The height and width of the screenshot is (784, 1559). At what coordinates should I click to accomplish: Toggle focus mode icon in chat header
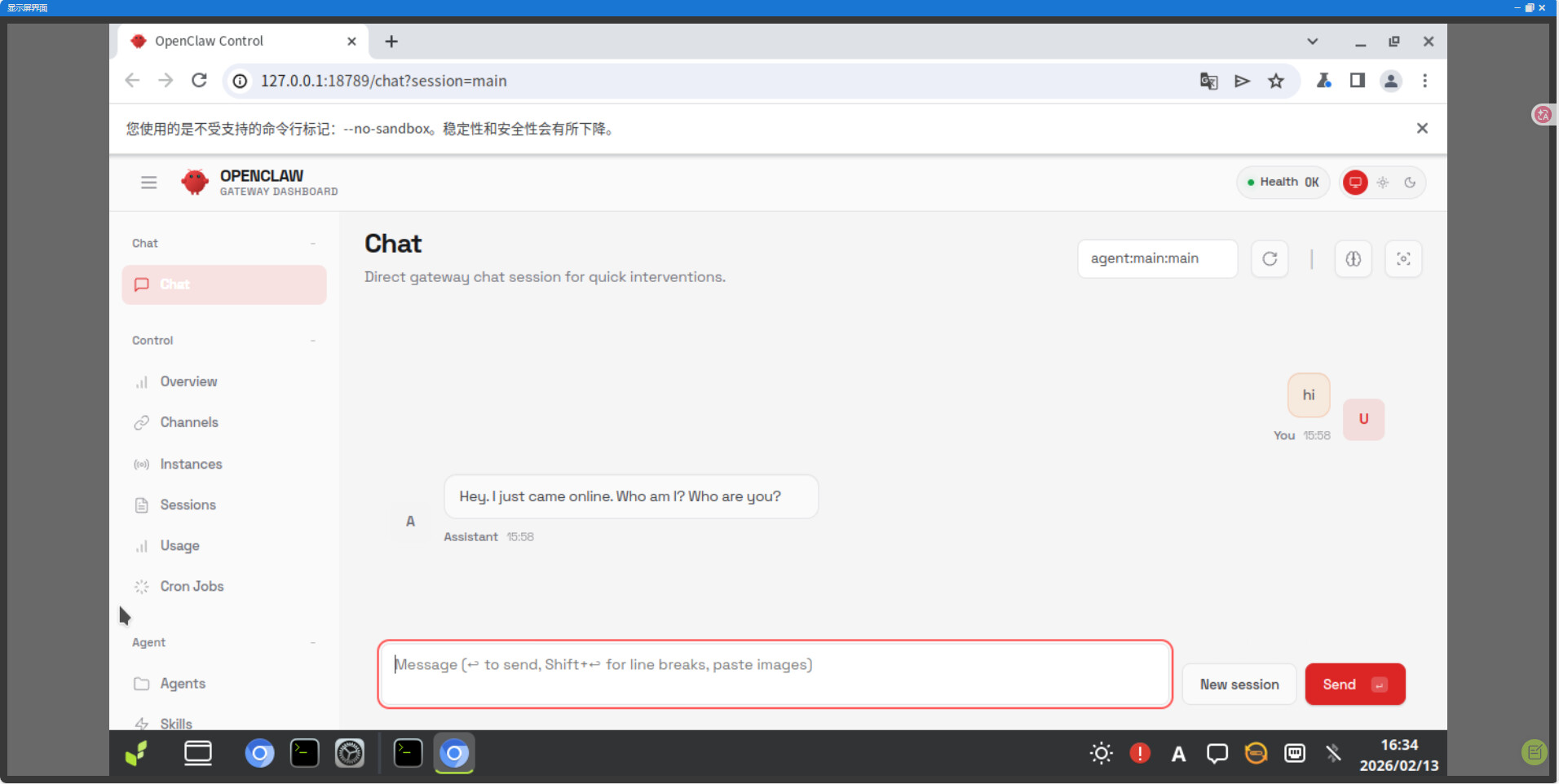pos(1402,259)
